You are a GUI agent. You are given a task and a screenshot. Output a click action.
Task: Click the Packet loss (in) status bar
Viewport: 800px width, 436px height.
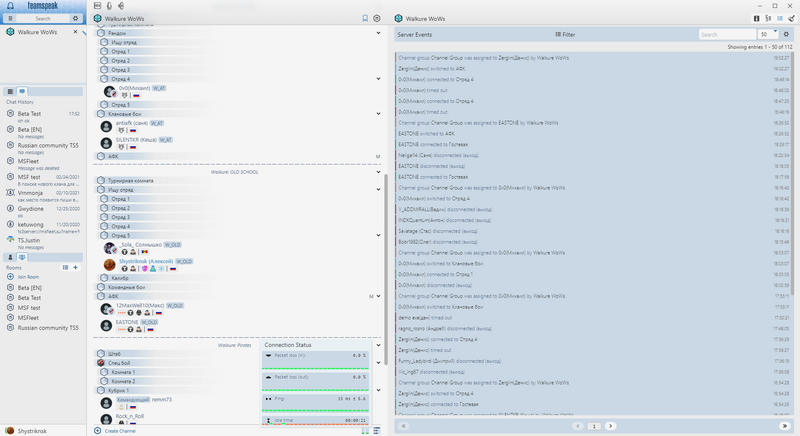tap(315, 360)
